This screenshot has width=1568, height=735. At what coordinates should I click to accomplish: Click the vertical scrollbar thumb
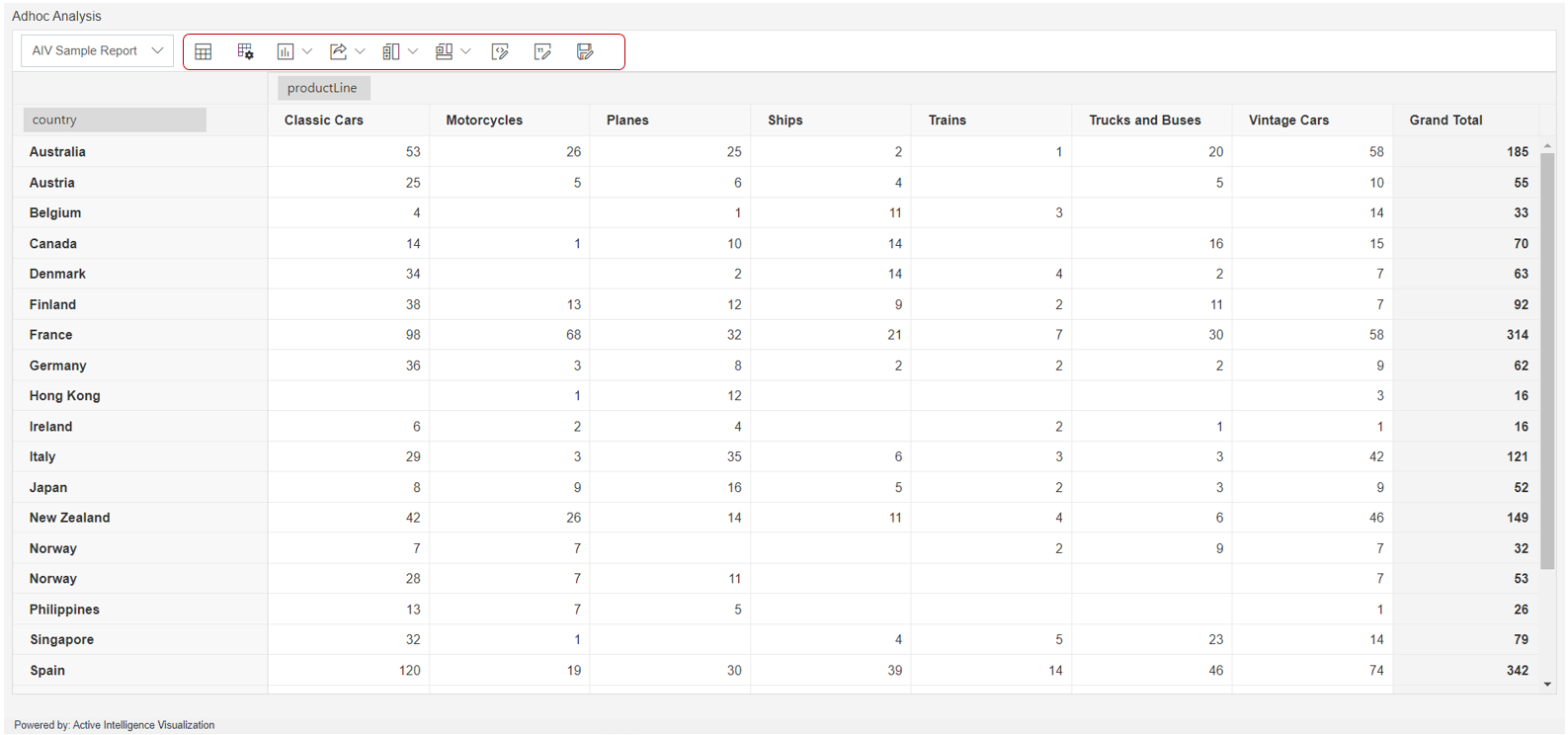[x=1547, y=361]
